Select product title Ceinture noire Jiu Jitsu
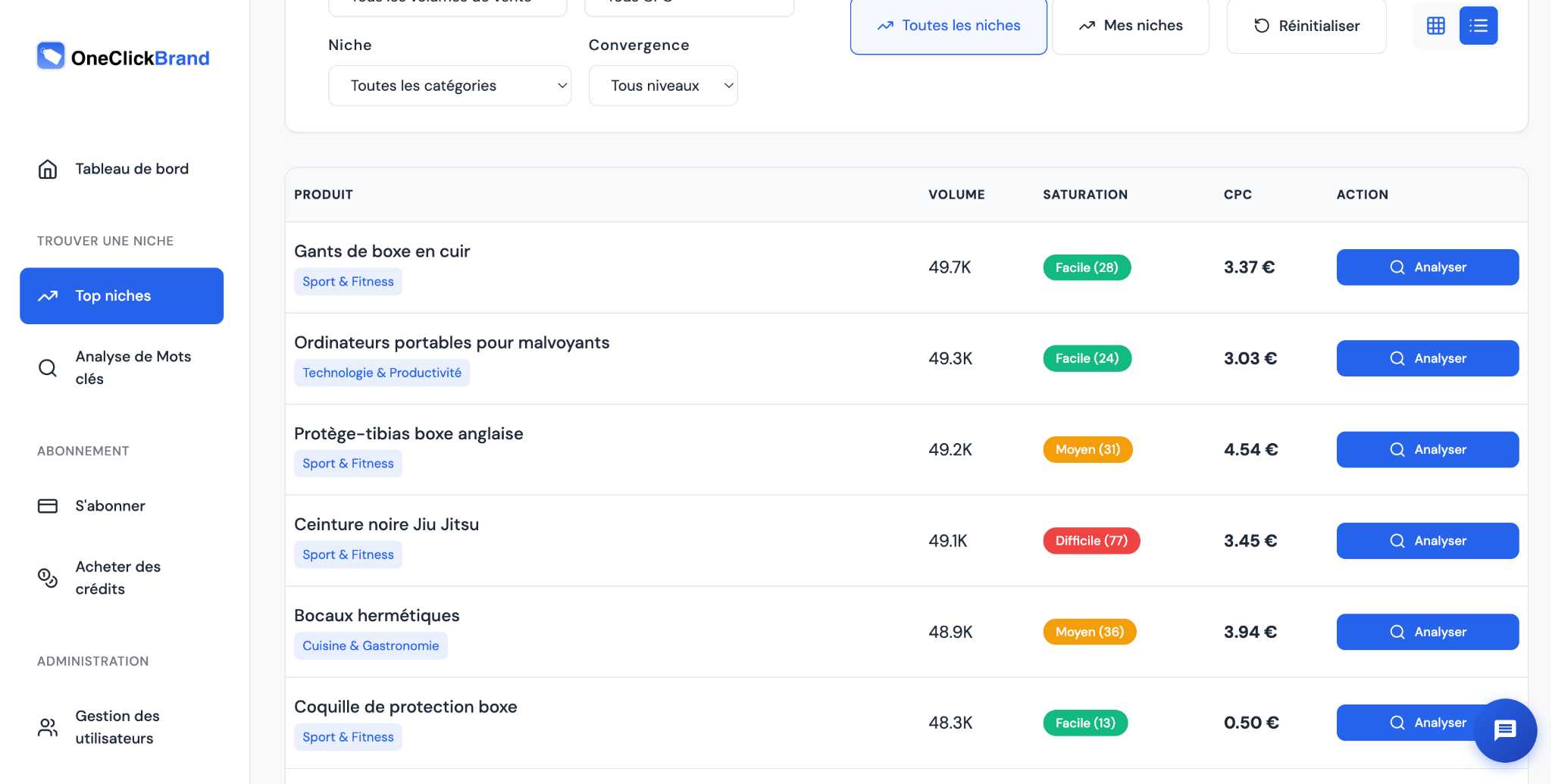This screenshot has width=1552, height=784. [386, 524]
